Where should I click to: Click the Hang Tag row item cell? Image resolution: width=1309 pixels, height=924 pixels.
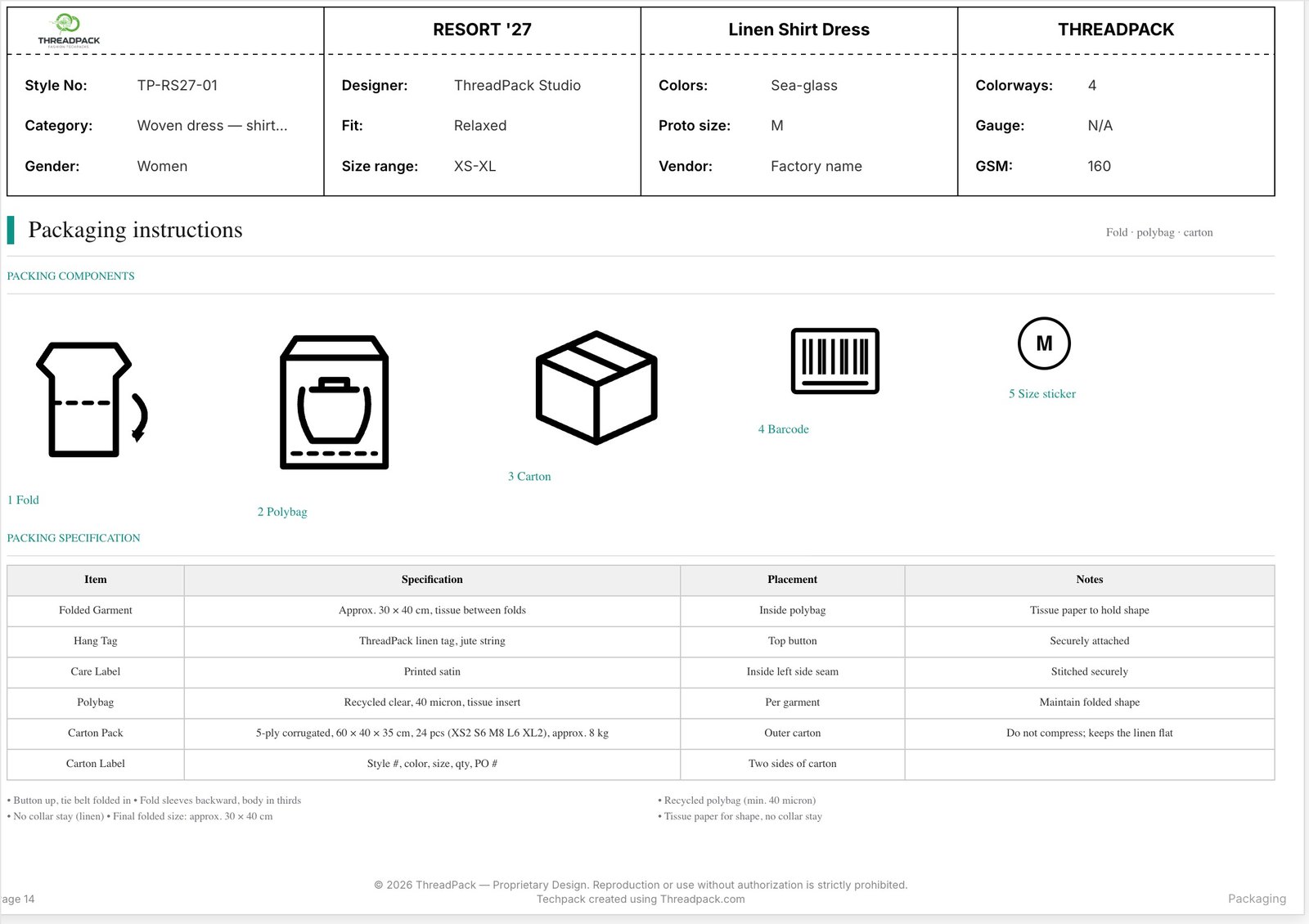[x=96, y=641]
